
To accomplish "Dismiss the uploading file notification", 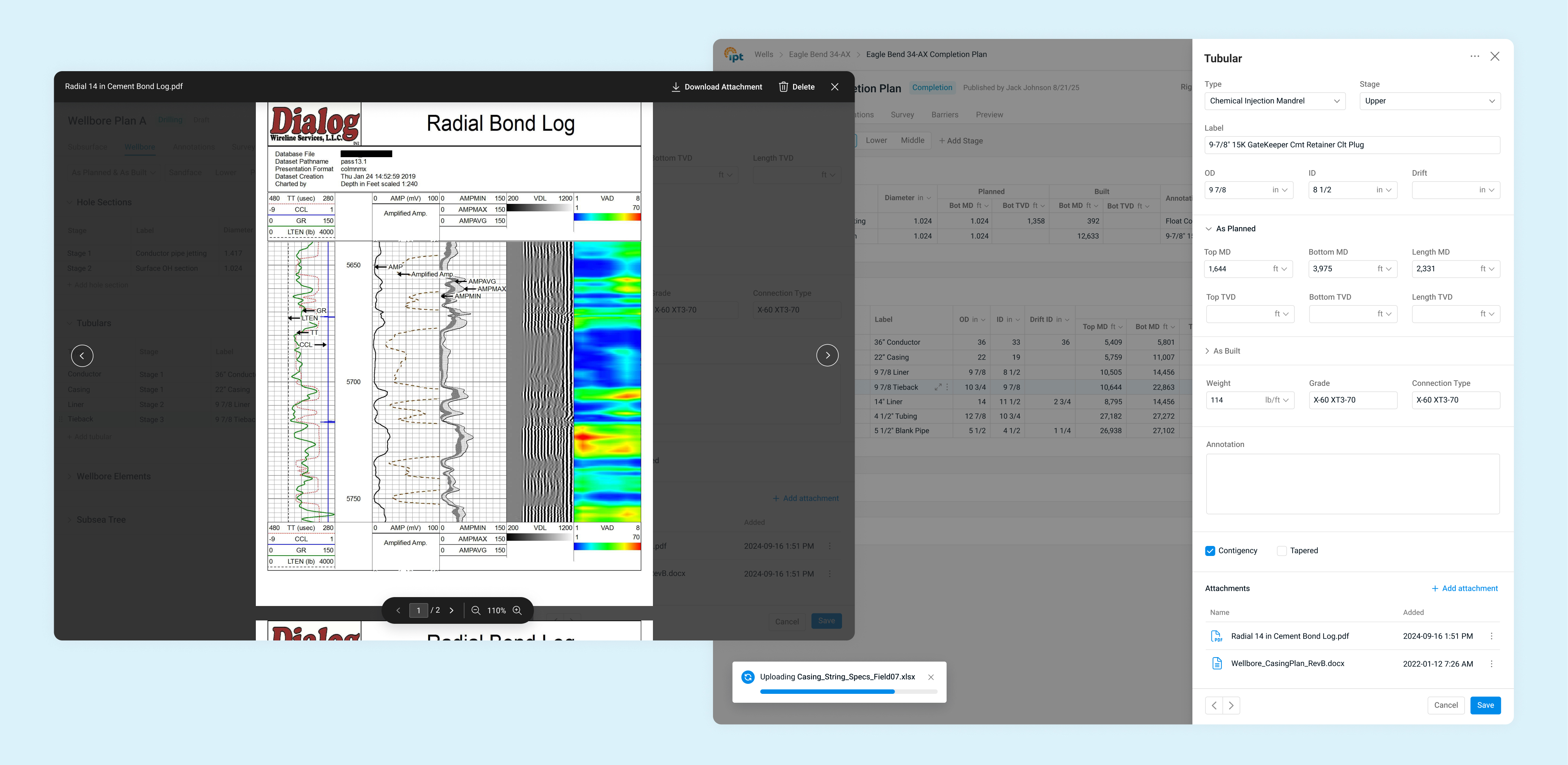I will [931, 677].
